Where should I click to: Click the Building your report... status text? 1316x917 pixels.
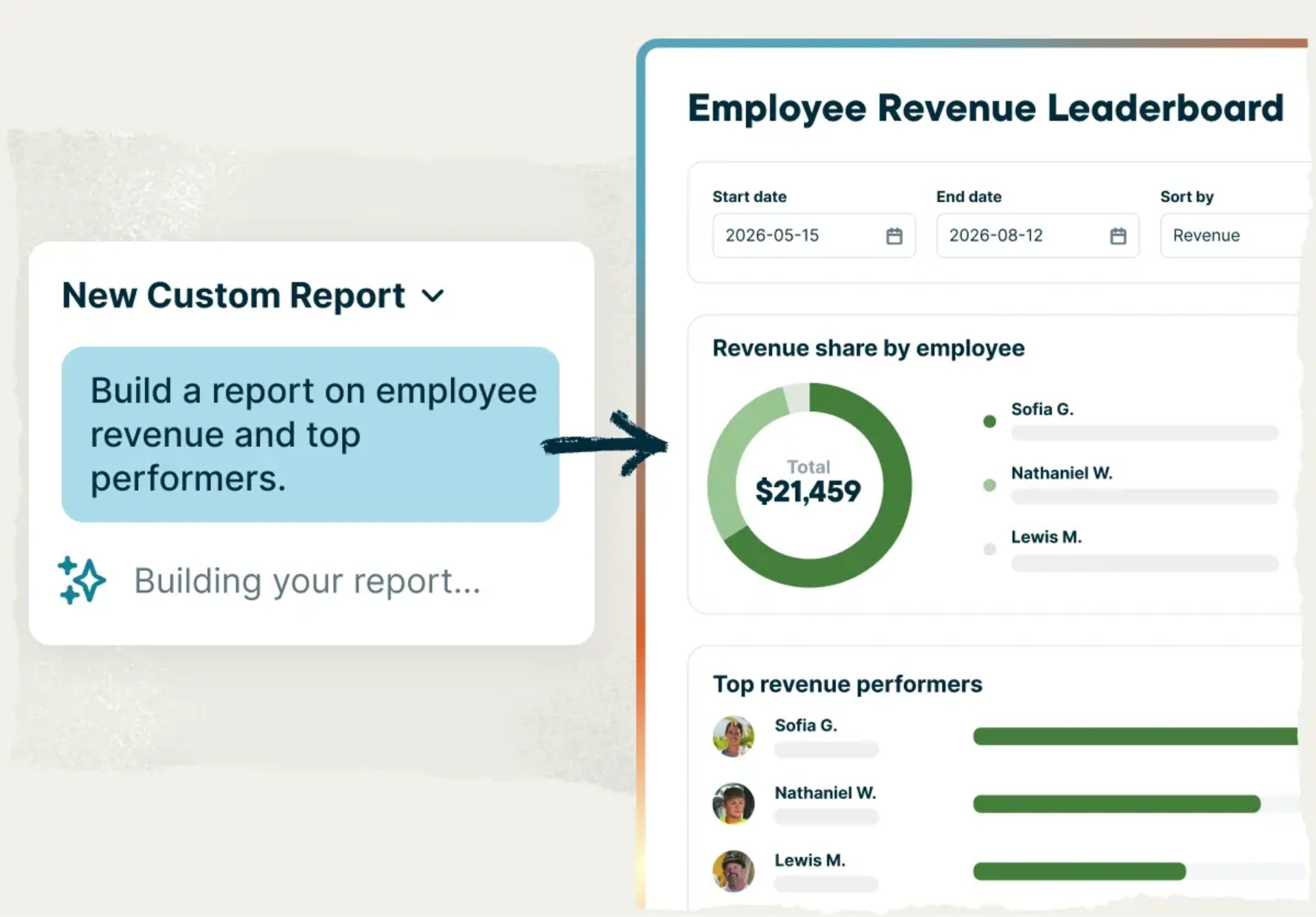[x=307, y=581]
